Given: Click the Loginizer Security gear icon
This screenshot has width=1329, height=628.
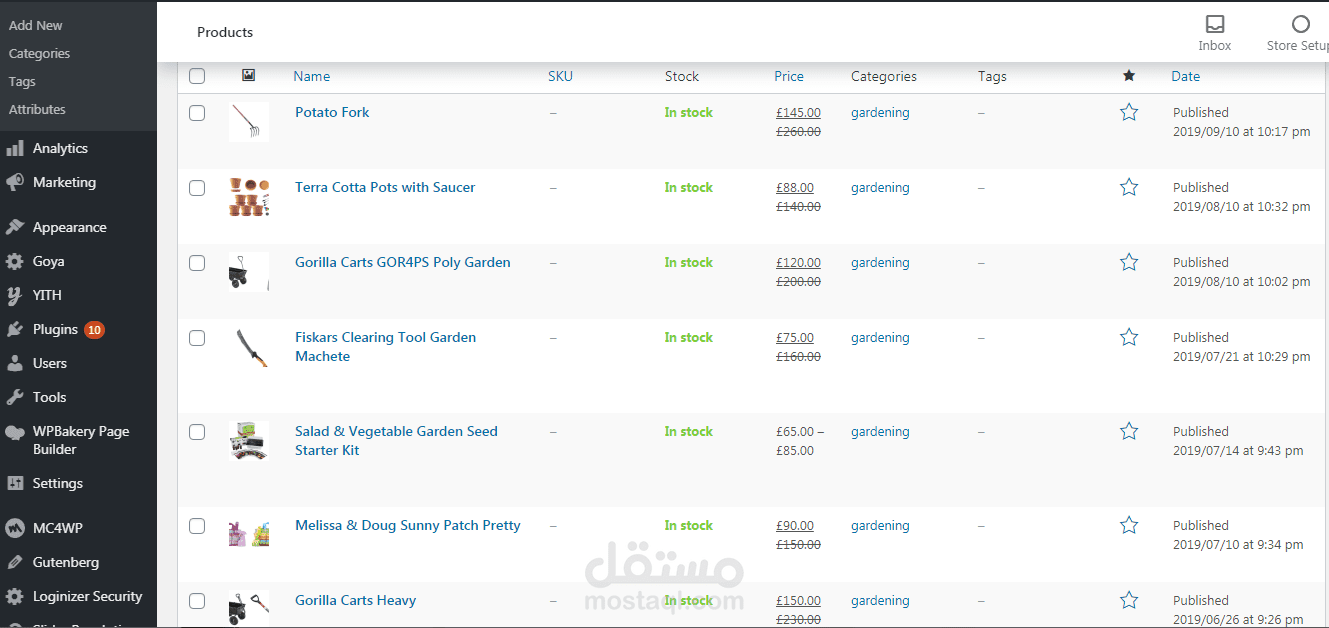Looking at the screenshot, I should coord(15,596).
